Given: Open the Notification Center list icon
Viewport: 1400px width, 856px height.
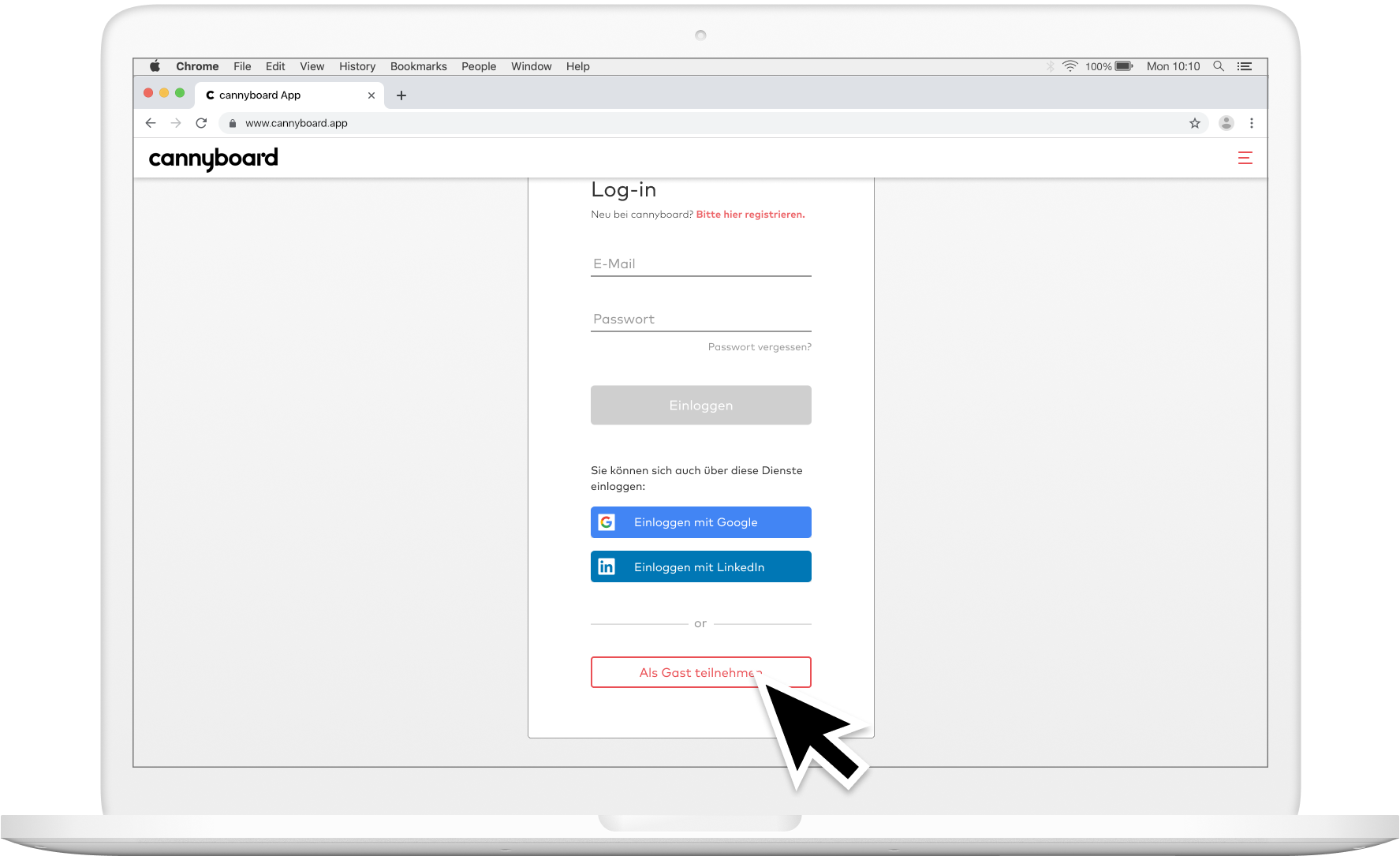Looking at the screenshot, I should (1245, 66).
